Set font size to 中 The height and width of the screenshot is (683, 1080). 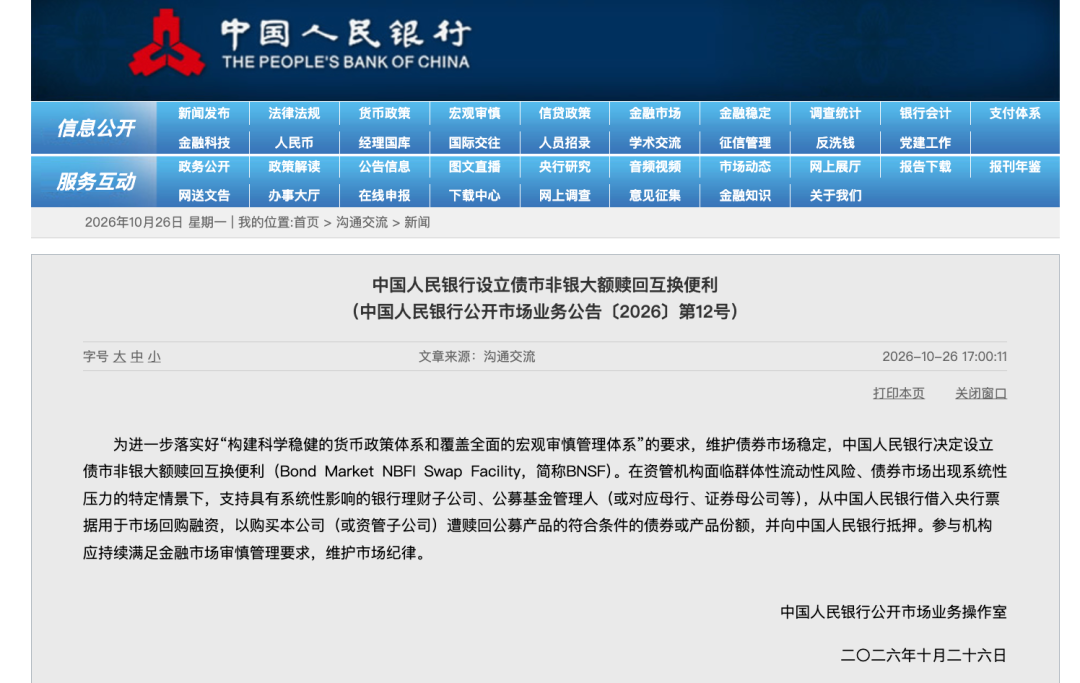click(x=136, y=357)
